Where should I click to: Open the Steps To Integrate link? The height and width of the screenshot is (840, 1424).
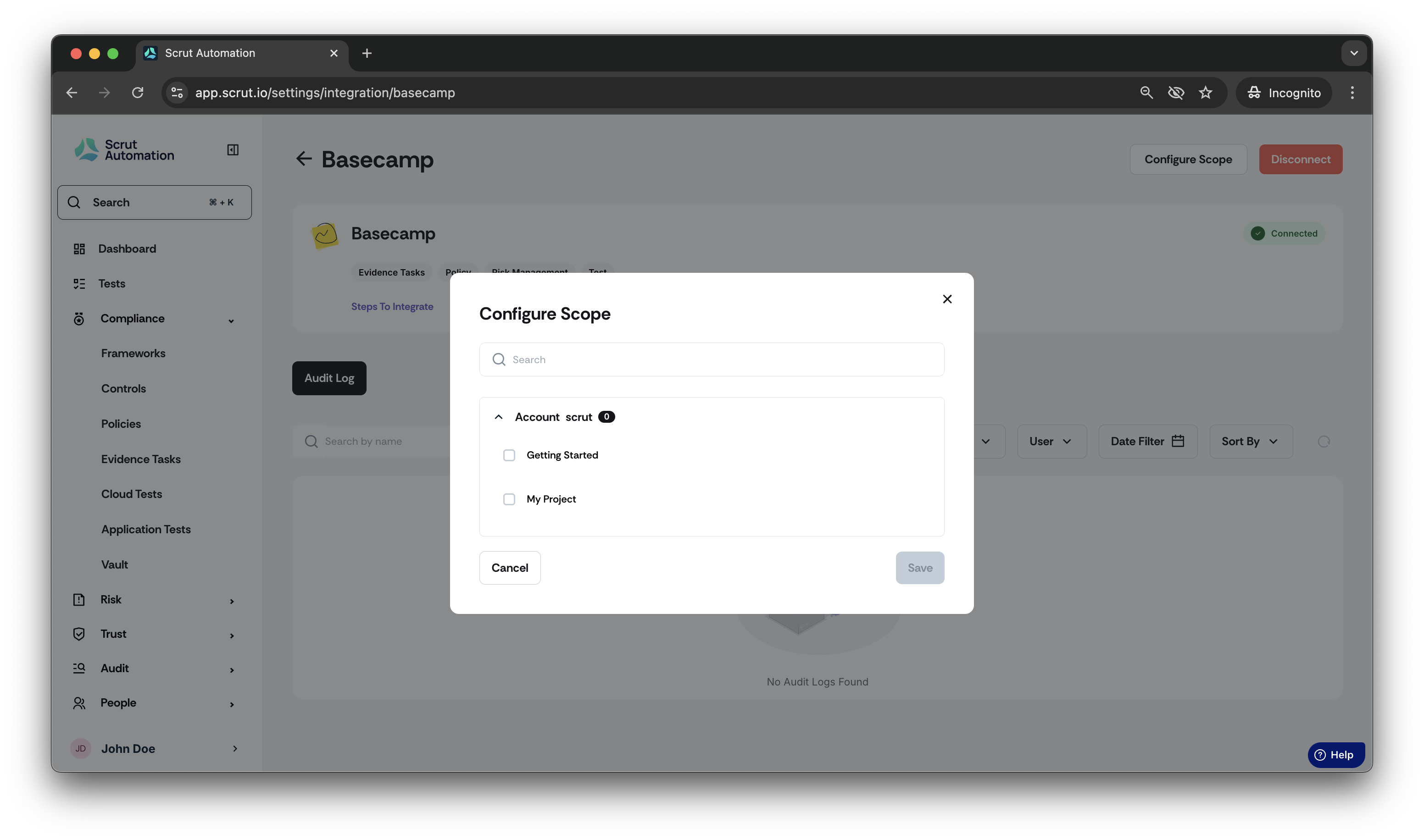click(392, 306)
